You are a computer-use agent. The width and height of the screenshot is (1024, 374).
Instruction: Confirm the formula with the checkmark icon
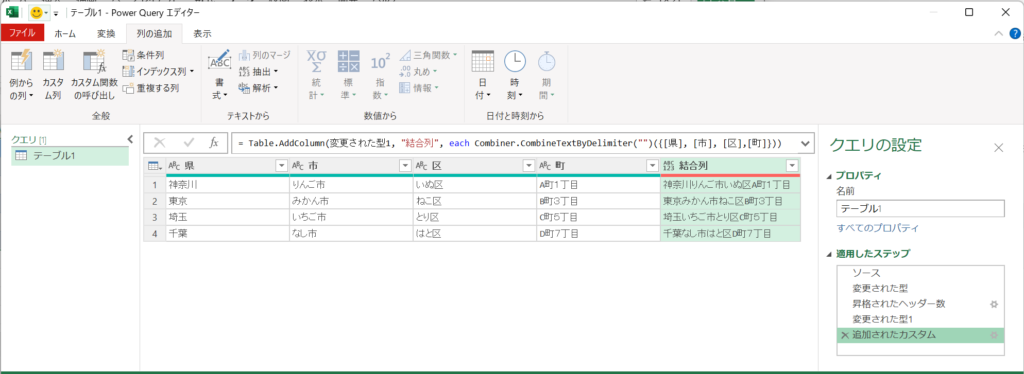pos(189,142)
